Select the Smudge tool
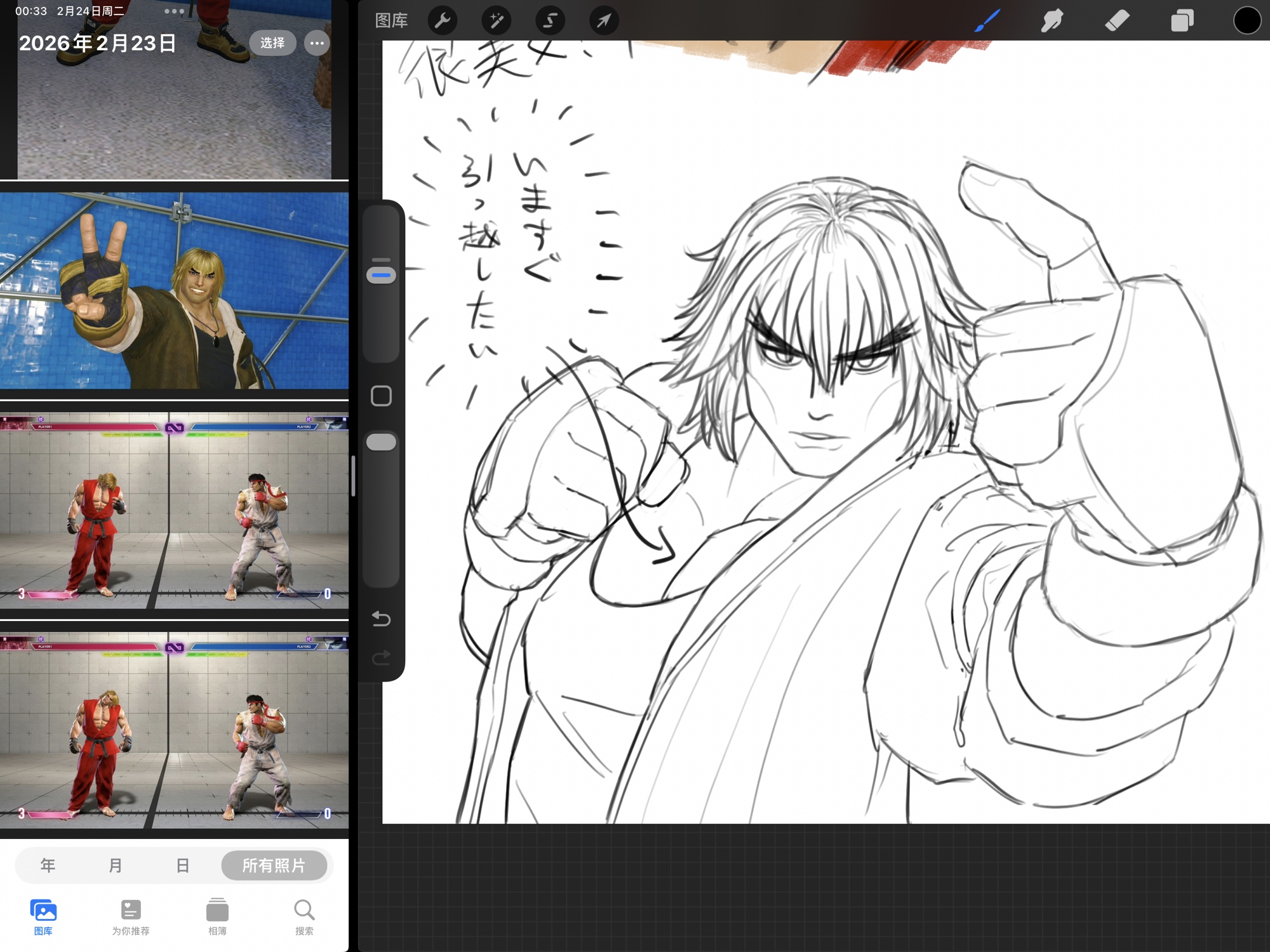Viewport: 1270px width, 952px height. coord(1052,21)
